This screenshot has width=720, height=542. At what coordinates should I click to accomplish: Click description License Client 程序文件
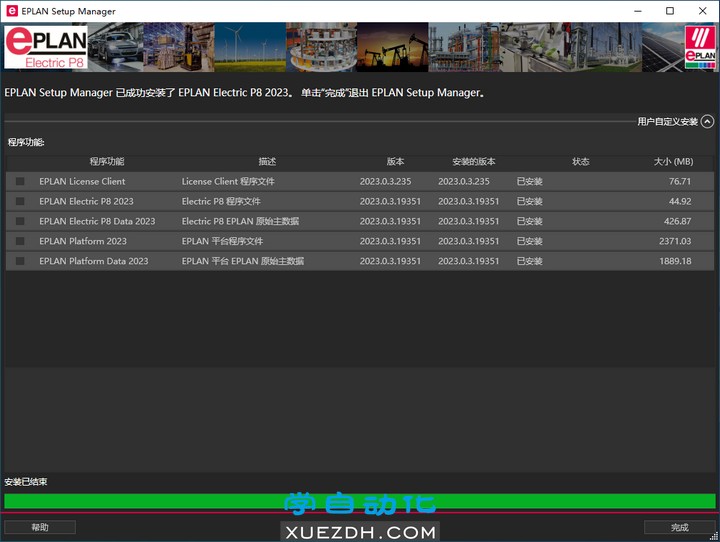click(x=228, y=181)
